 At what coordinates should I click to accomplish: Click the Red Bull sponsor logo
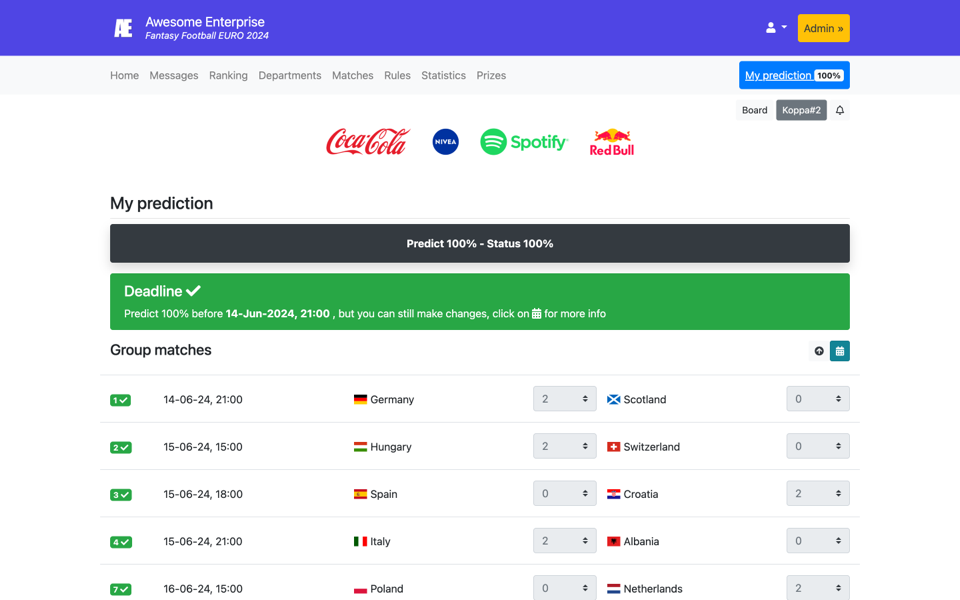point(611,143)
